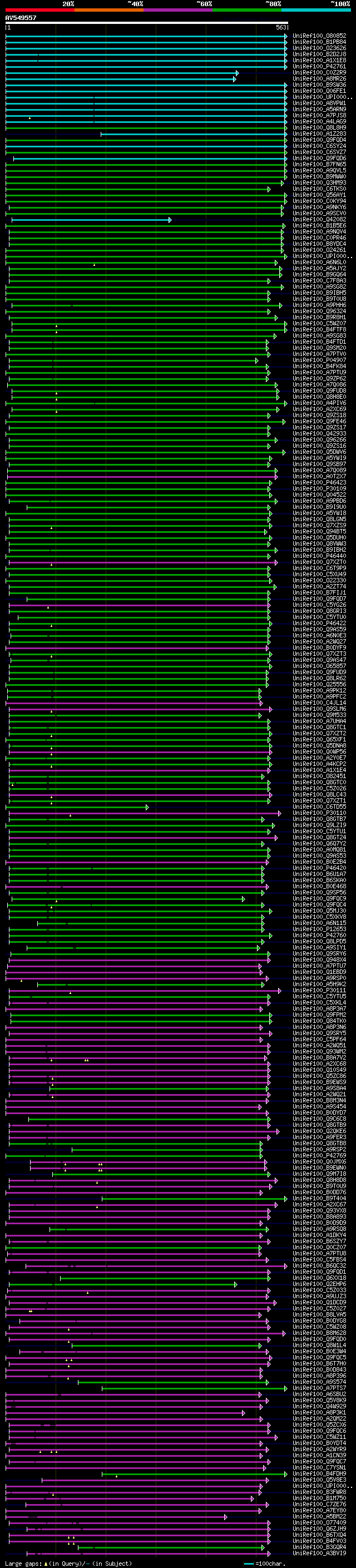This screenshot has width=356, height=1568.
Task: Select the UniRef100_Q2QKE6 label
Action: (x=319, y=1131)
